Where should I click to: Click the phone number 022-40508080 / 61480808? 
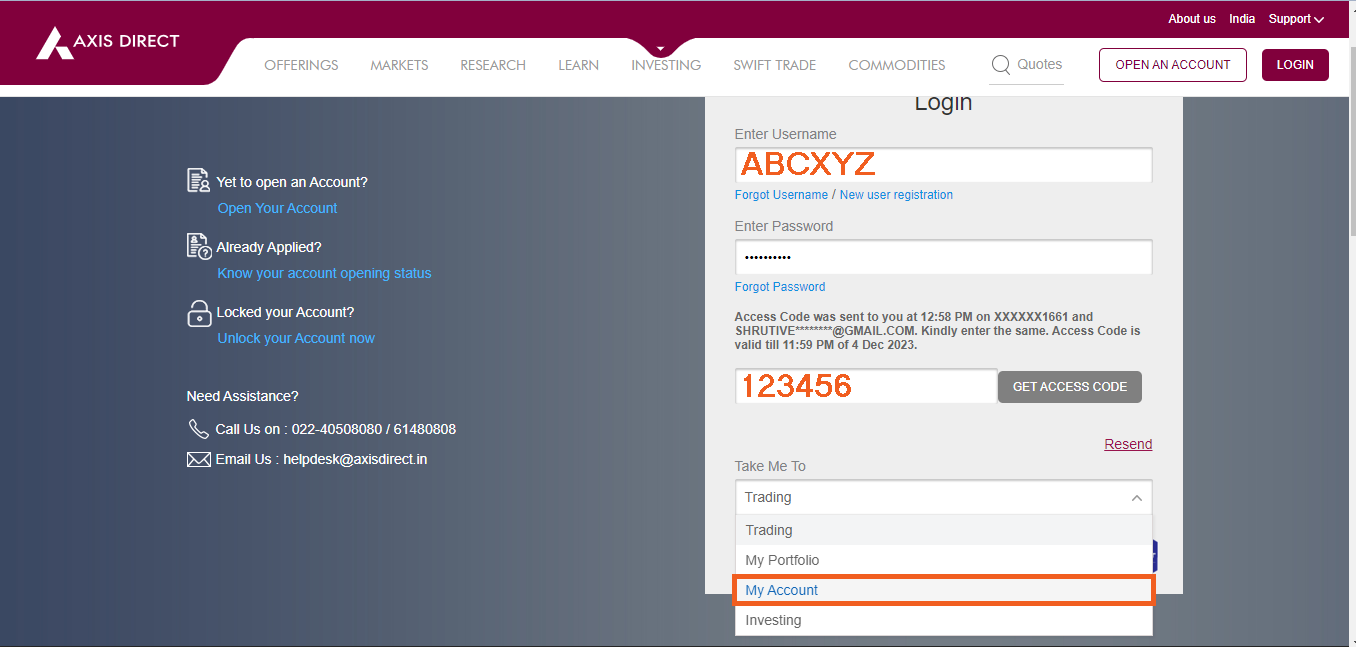(x=375, y=429)
